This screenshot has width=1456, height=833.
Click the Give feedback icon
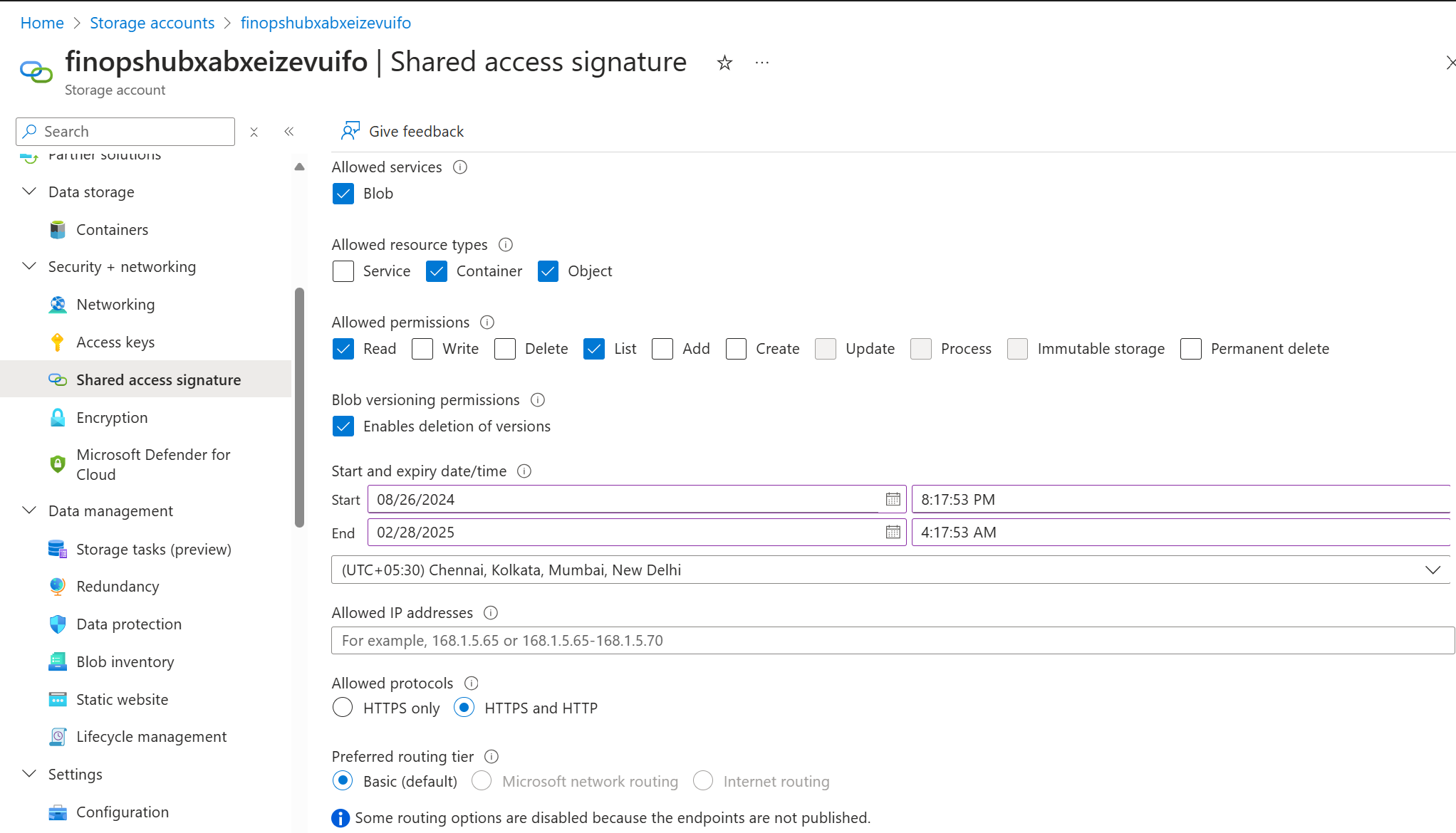click(350, 131)
